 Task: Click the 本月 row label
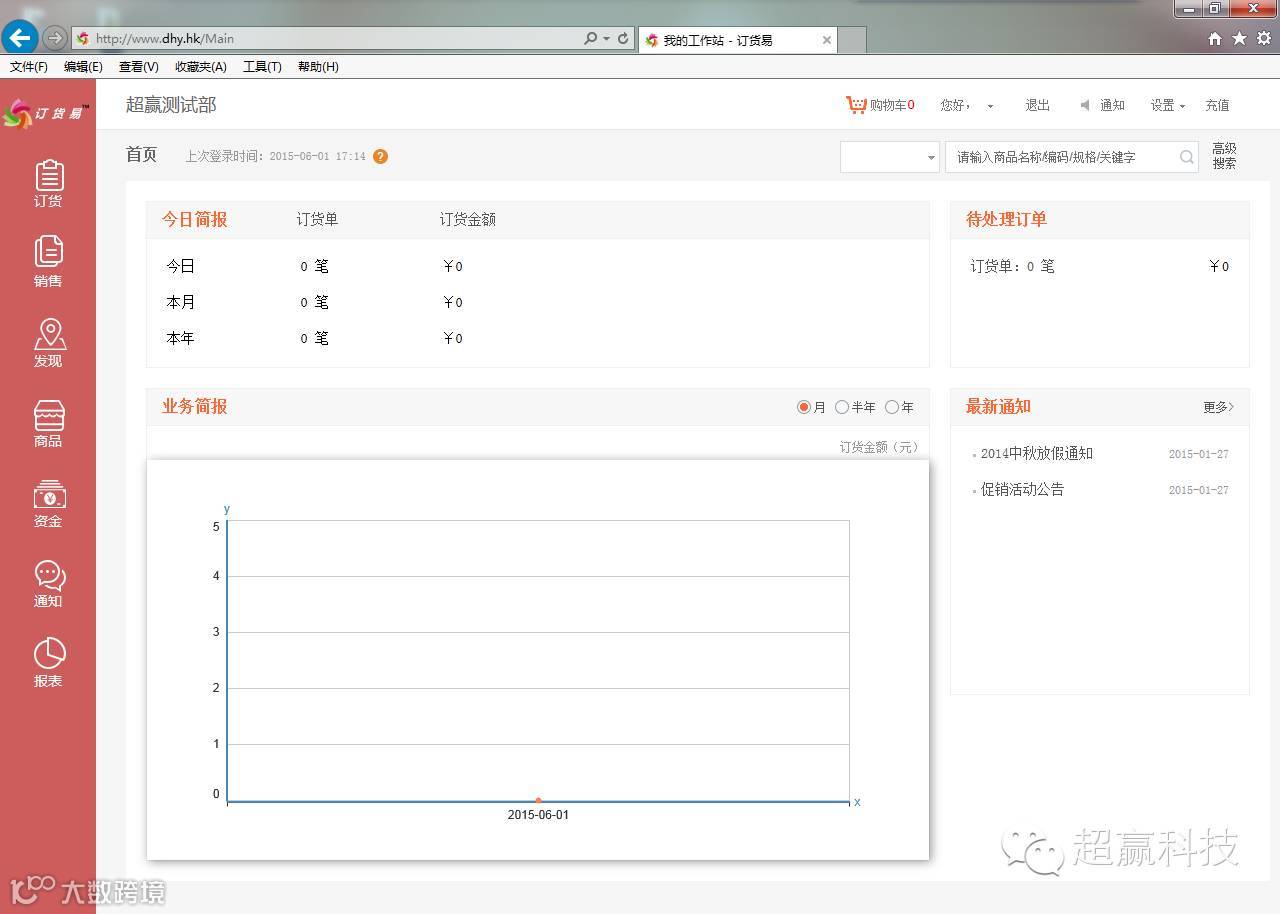180,302
